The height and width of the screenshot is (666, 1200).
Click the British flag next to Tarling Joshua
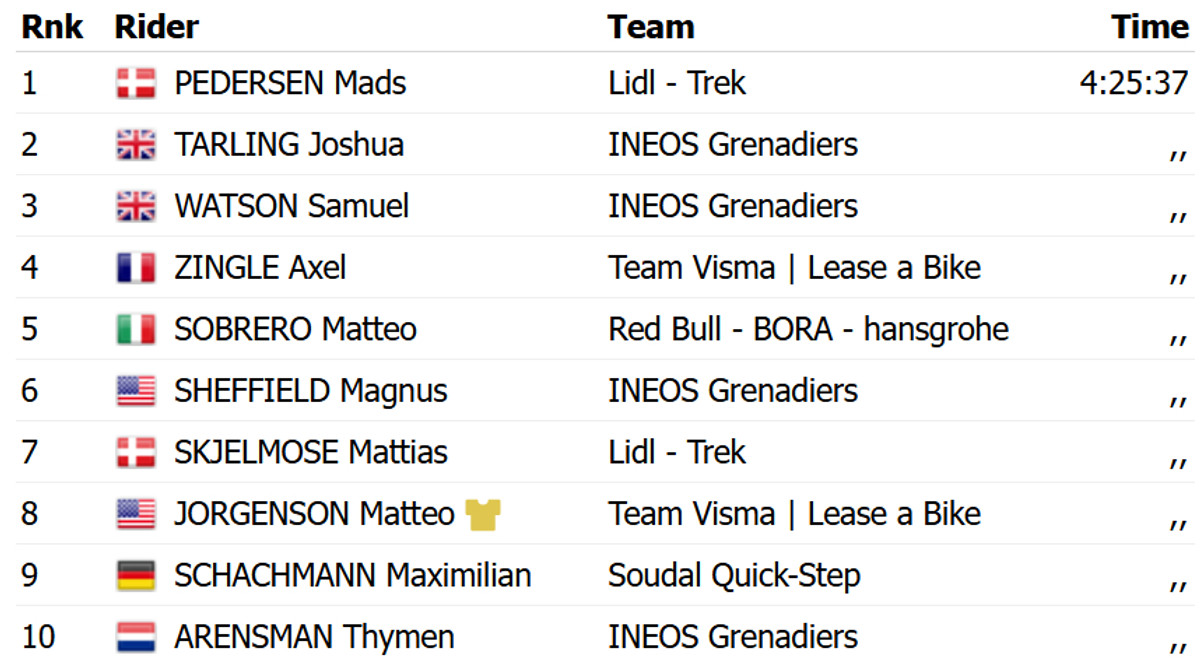tap(136, 145)
